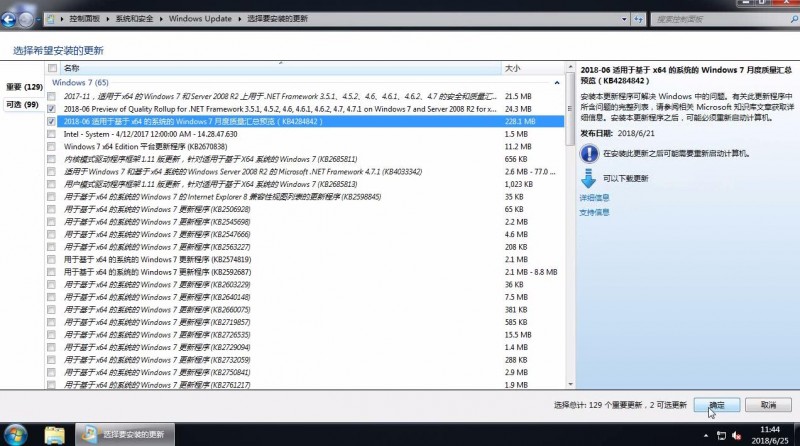This screenshot has height=446, width=800.
Task: Check the KB2670838 platform update checkbox
Action: [x=52, y=146]
